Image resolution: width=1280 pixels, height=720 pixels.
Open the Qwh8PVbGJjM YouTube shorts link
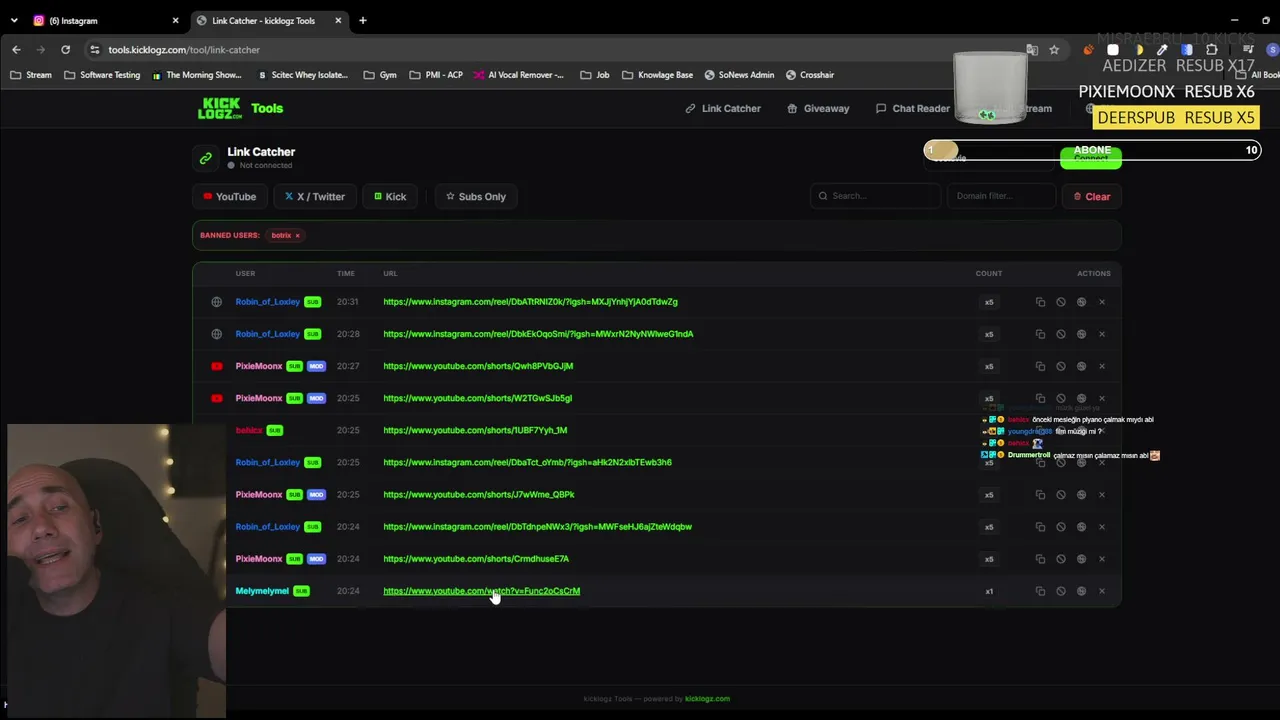point(478,366)
